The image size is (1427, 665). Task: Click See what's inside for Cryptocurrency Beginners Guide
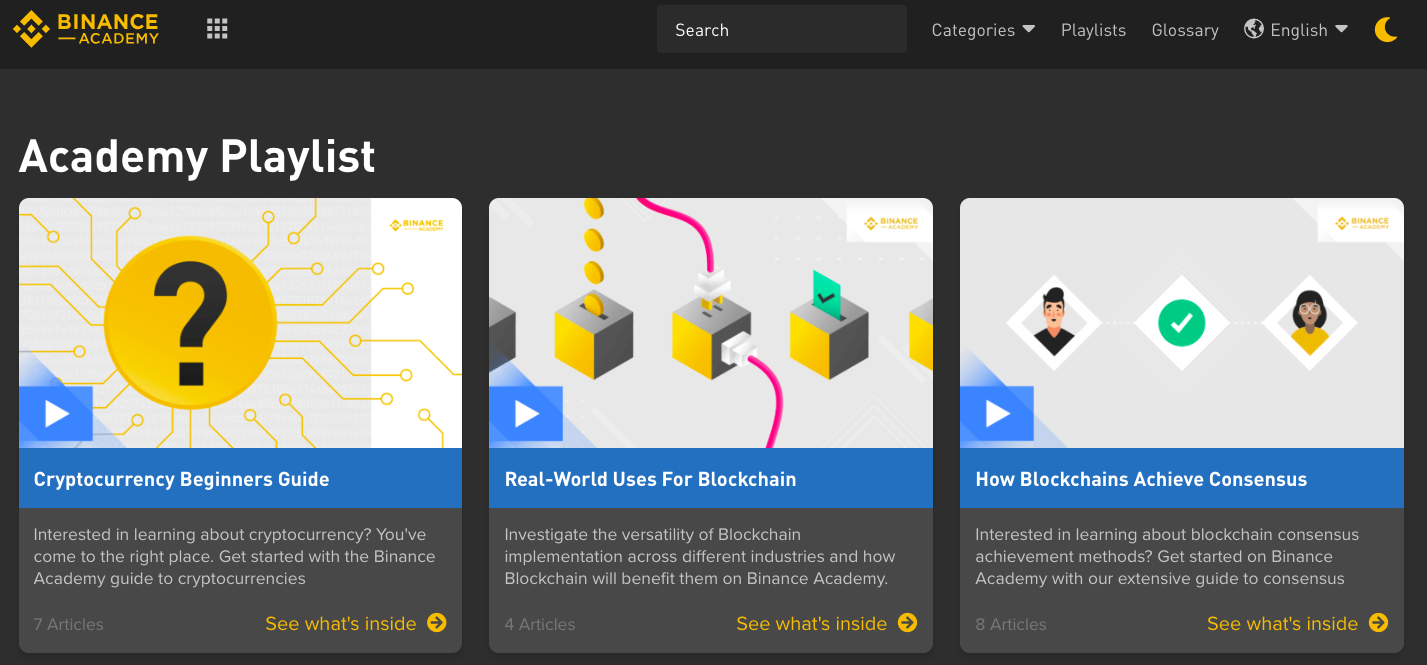(341, 623)
